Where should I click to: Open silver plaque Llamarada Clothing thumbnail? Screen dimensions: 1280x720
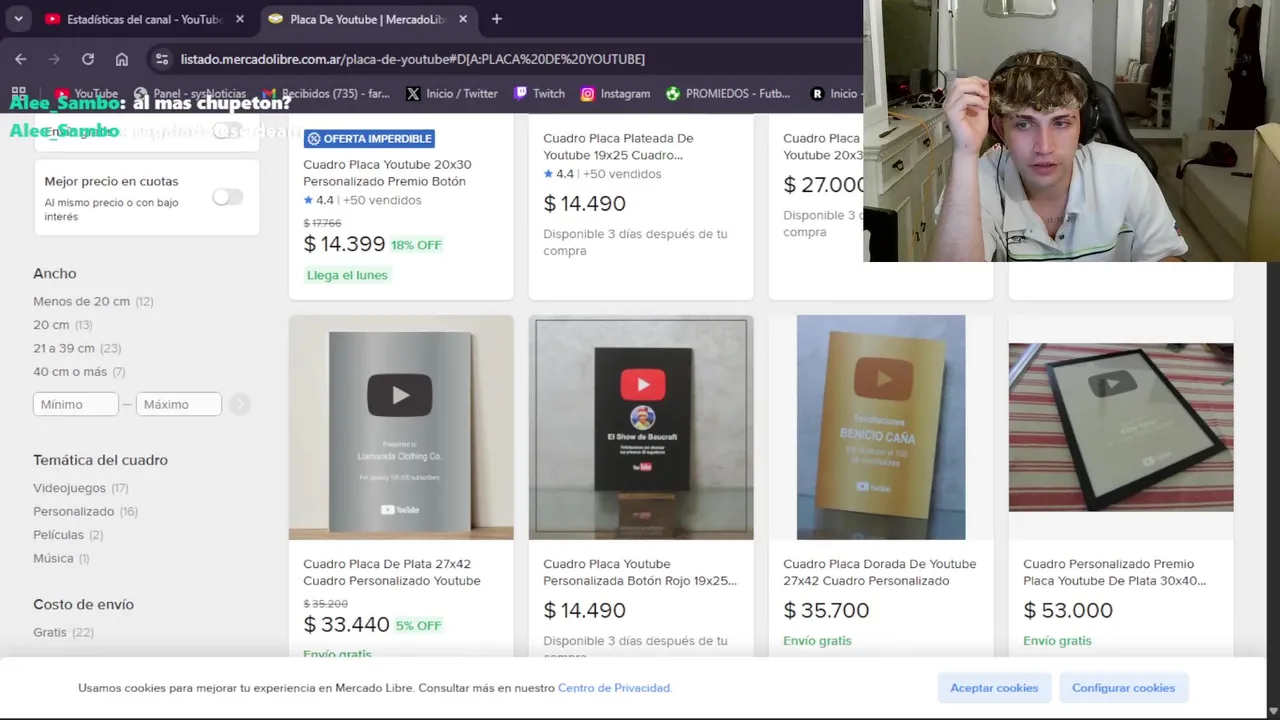401,427
